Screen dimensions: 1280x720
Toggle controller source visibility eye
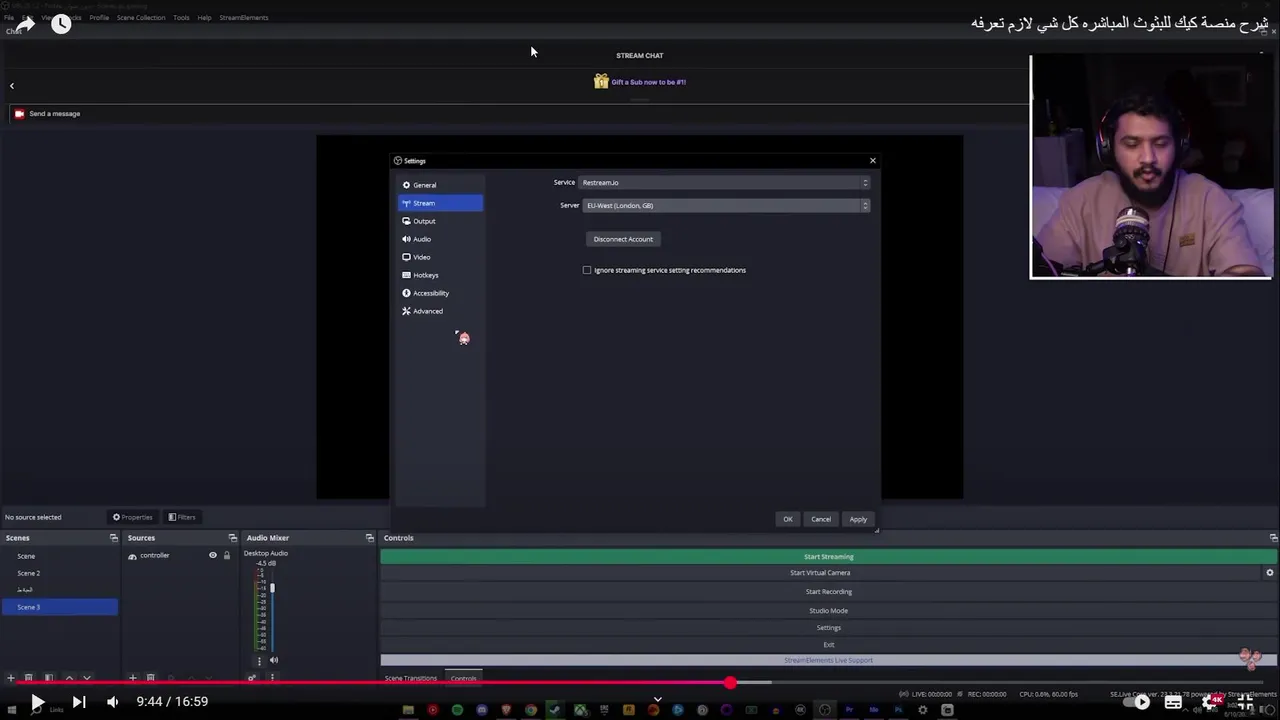click(x=212, y=555)
